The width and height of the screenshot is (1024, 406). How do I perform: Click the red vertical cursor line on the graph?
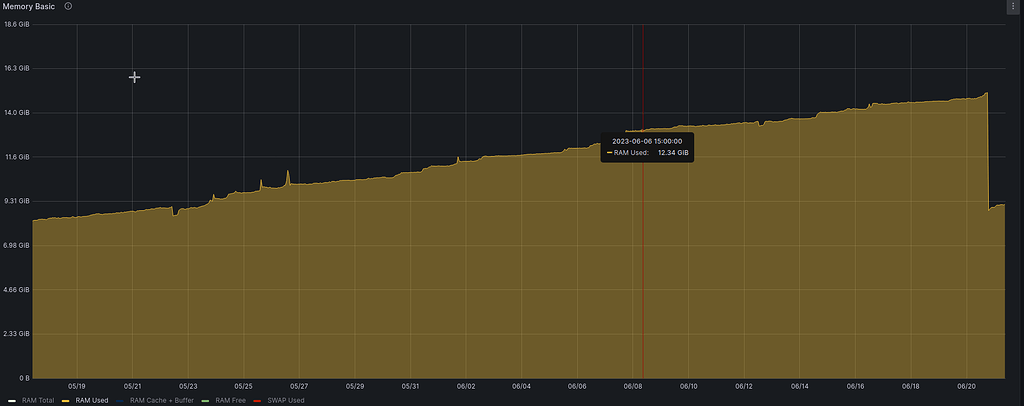click(x=642, y=250)
